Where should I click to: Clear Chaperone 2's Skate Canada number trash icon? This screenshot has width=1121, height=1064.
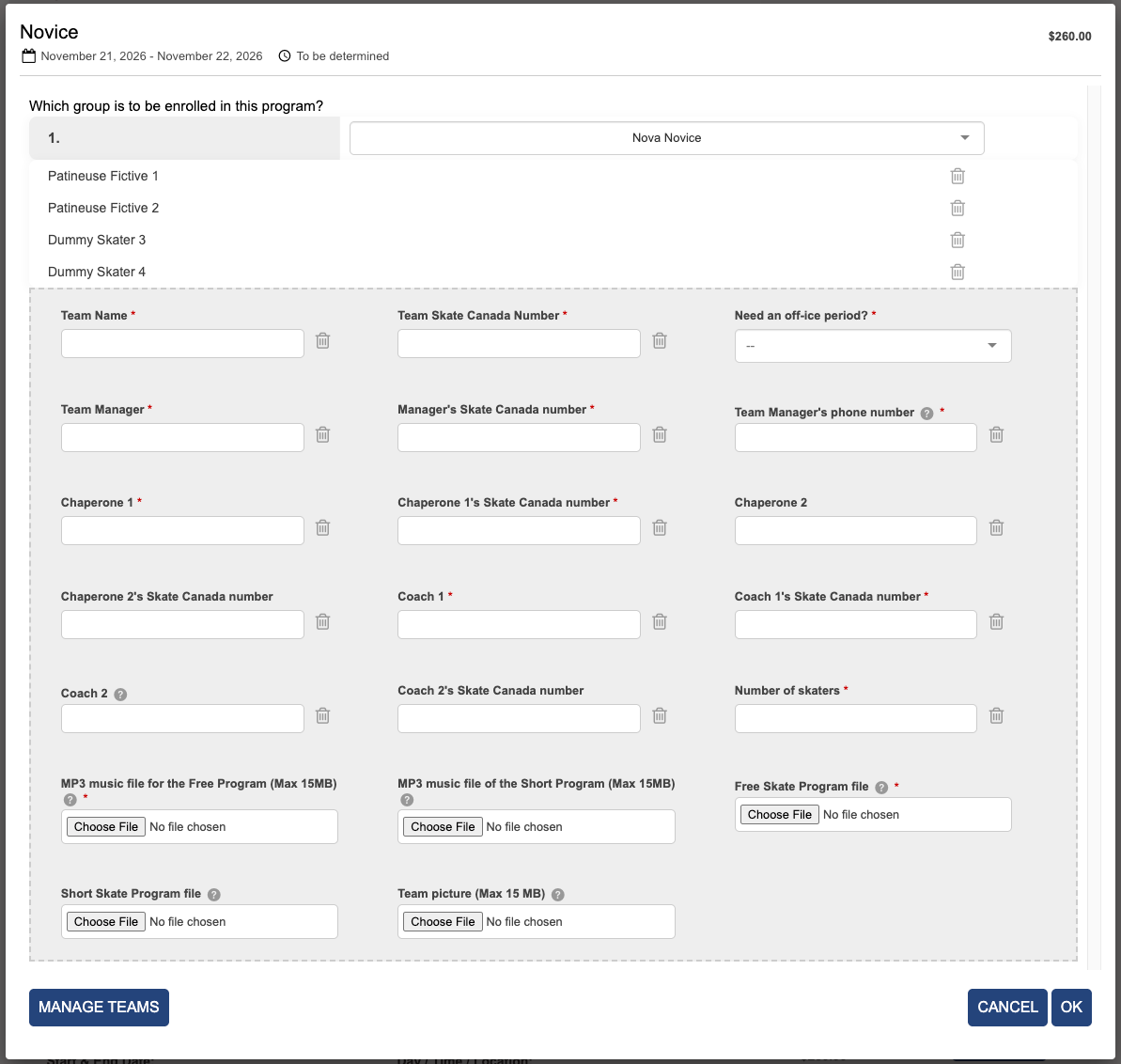point(323,622)
